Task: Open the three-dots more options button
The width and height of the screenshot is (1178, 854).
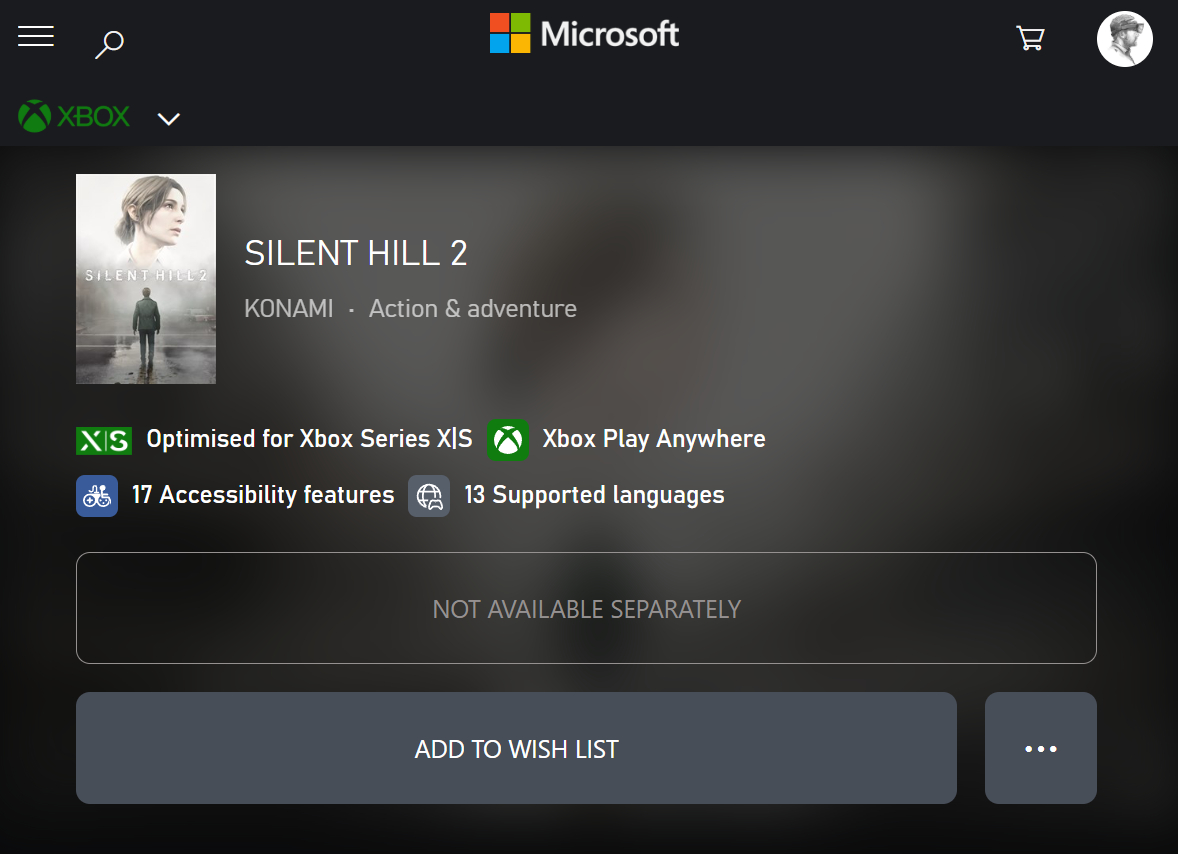Action: 1040,748
